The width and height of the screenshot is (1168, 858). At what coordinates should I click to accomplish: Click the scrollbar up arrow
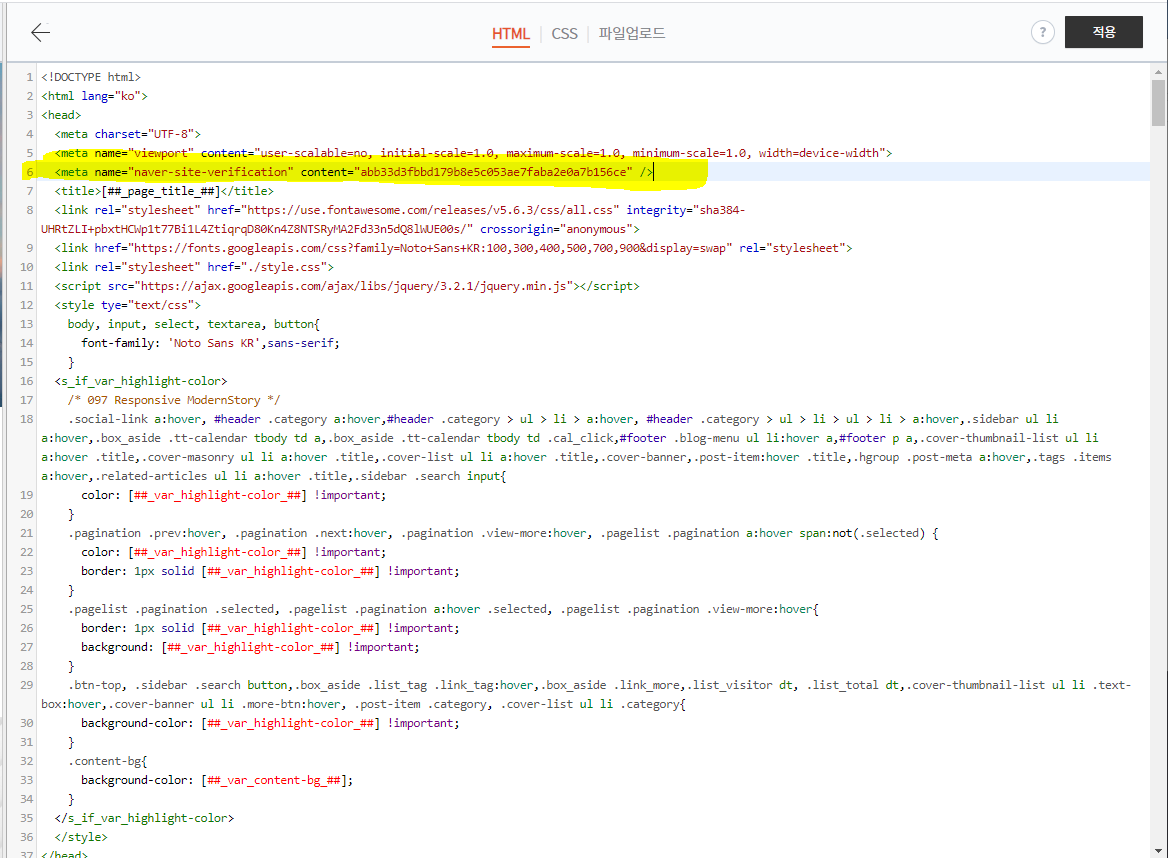(1158, 72)
